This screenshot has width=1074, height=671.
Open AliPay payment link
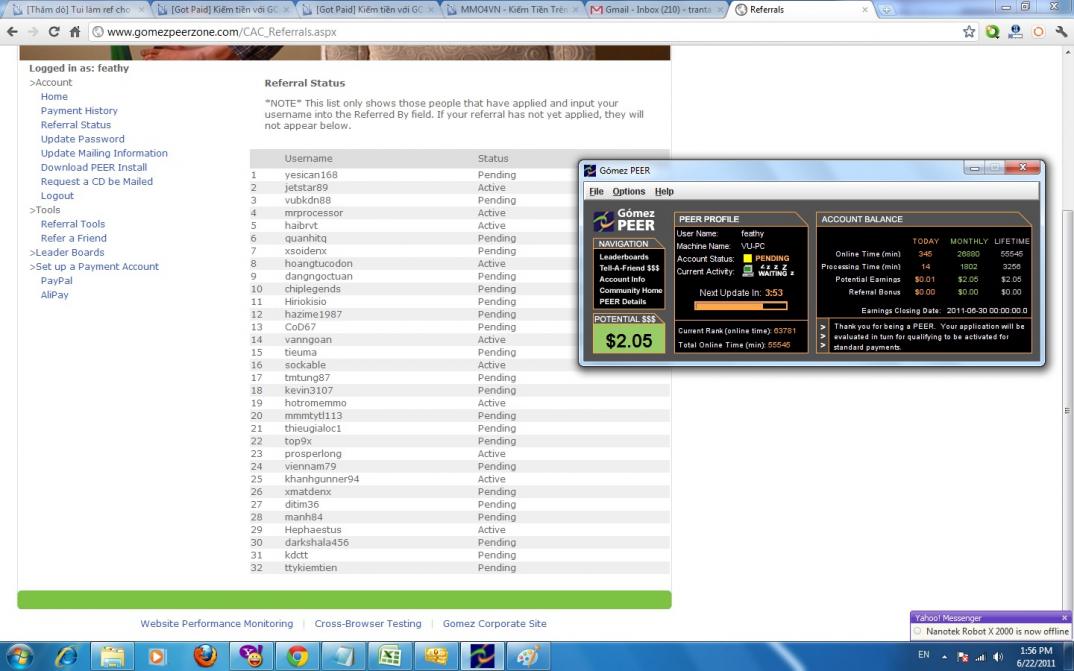pyautogui.click(x=54, y=295)
